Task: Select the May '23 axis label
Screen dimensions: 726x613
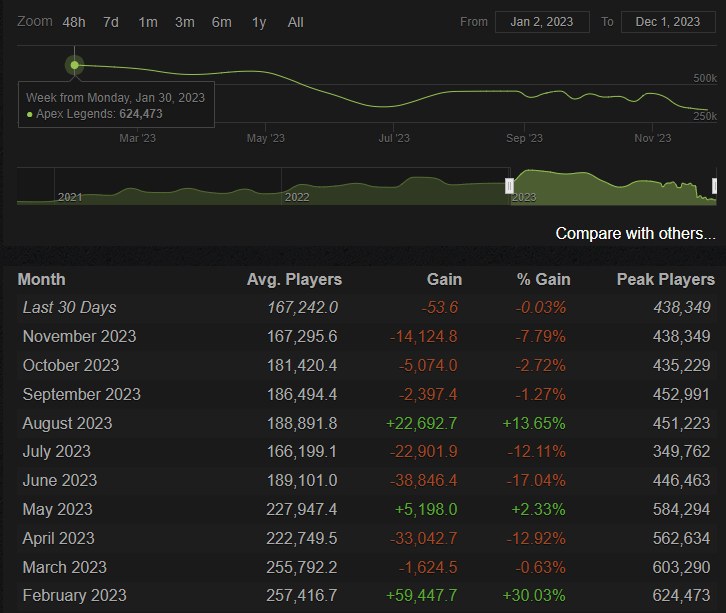Action: (x=265, y=138)
